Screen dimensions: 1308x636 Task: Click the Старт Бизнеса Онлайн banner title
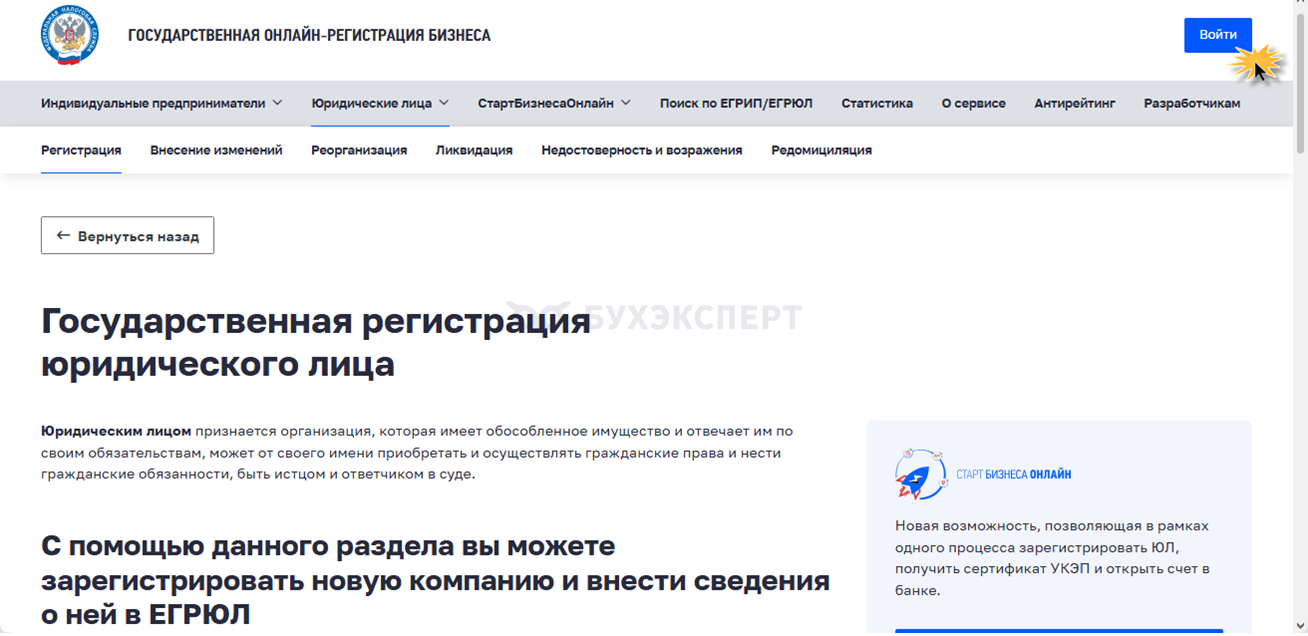tap(1013, 474)
